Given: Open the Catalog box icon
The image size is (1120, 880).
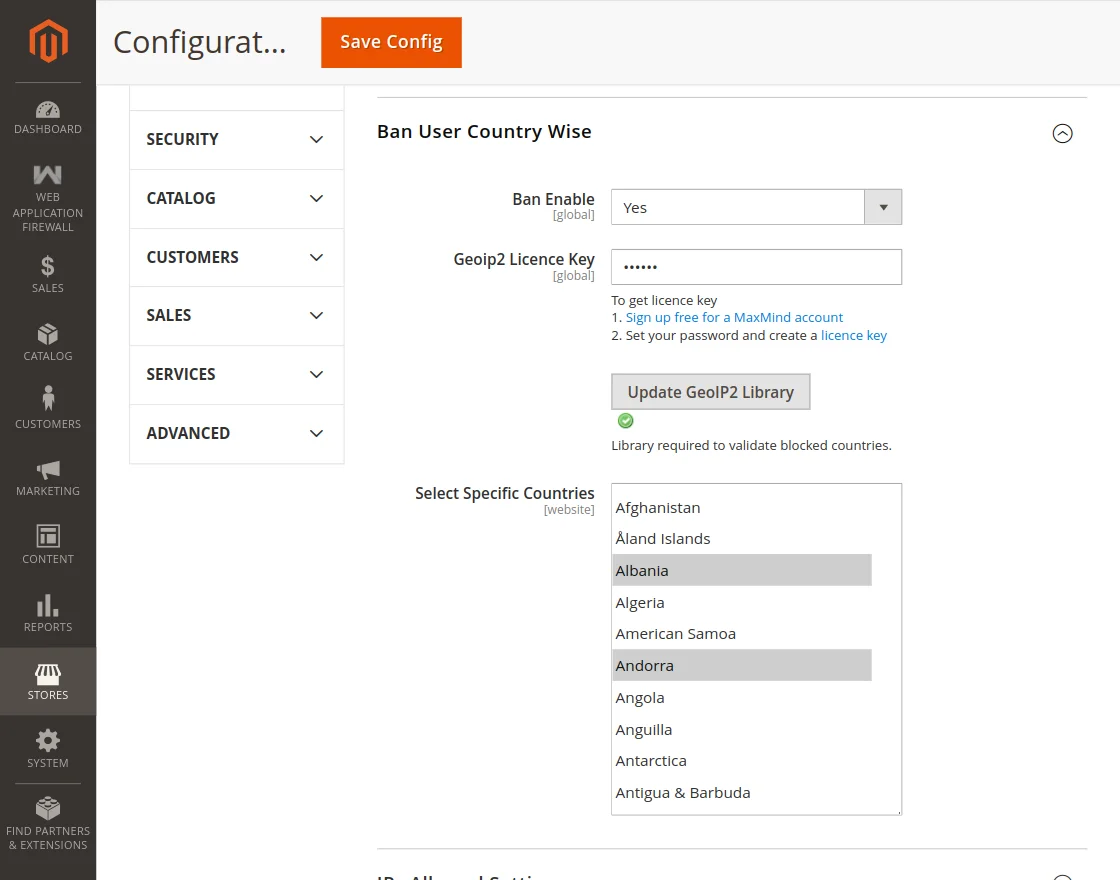Looking at the screenshot, I should (x=48, y=334).
